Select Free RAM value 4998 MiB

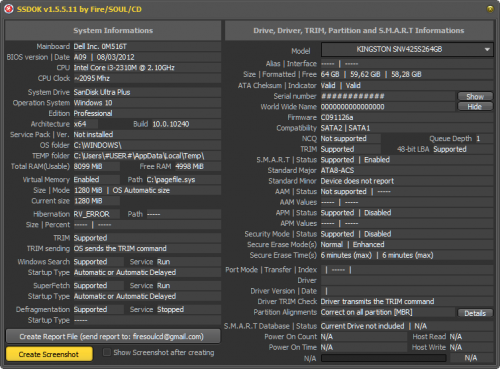click(x=189, y=166)
